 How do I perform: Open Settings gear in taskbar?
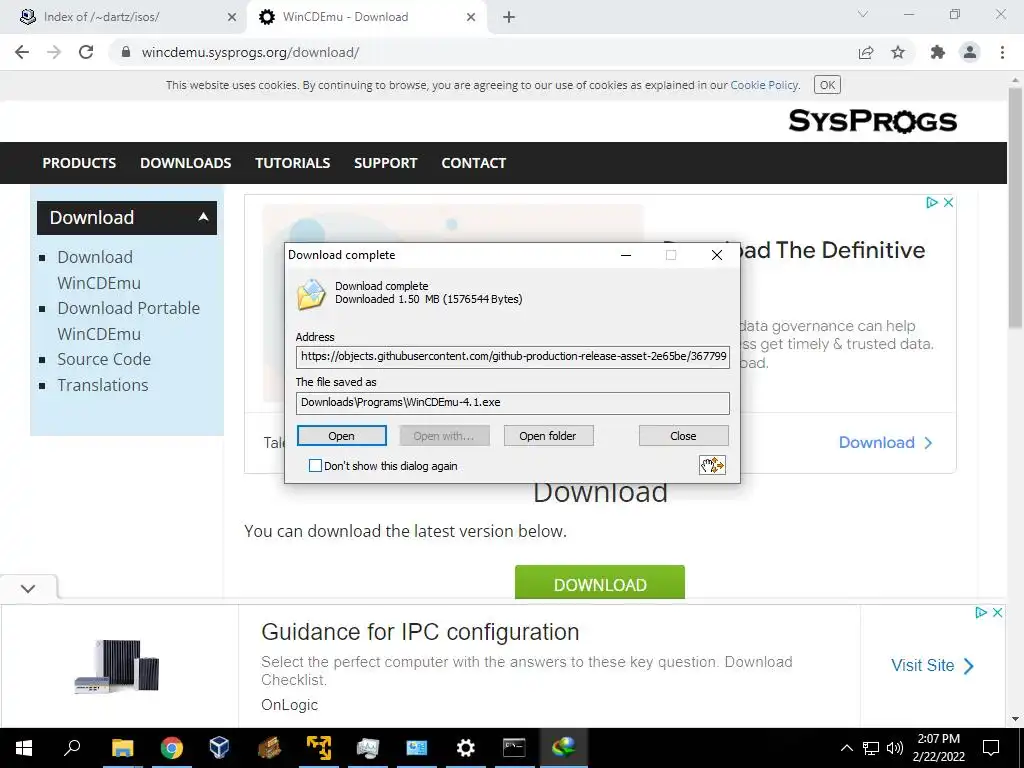pos(466,748)
